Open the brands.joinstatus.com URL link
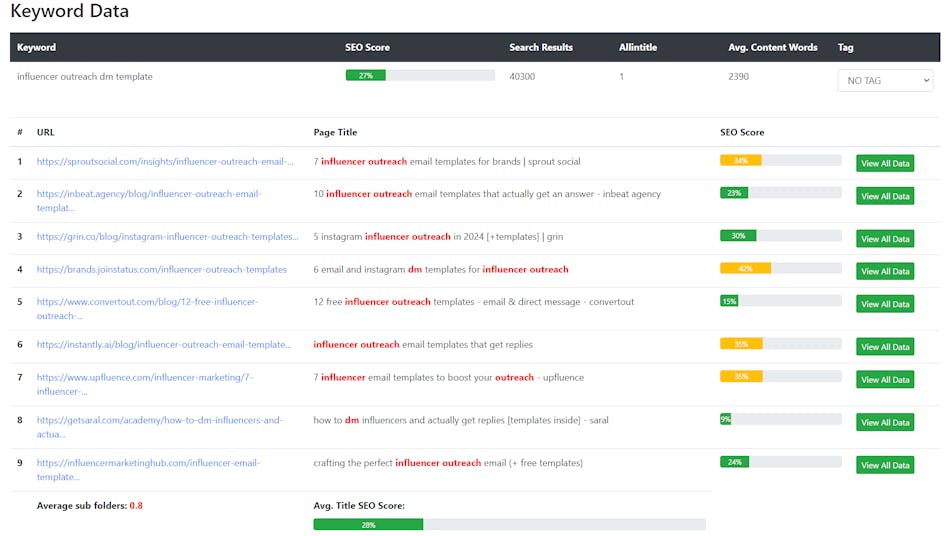 (161, 270)
